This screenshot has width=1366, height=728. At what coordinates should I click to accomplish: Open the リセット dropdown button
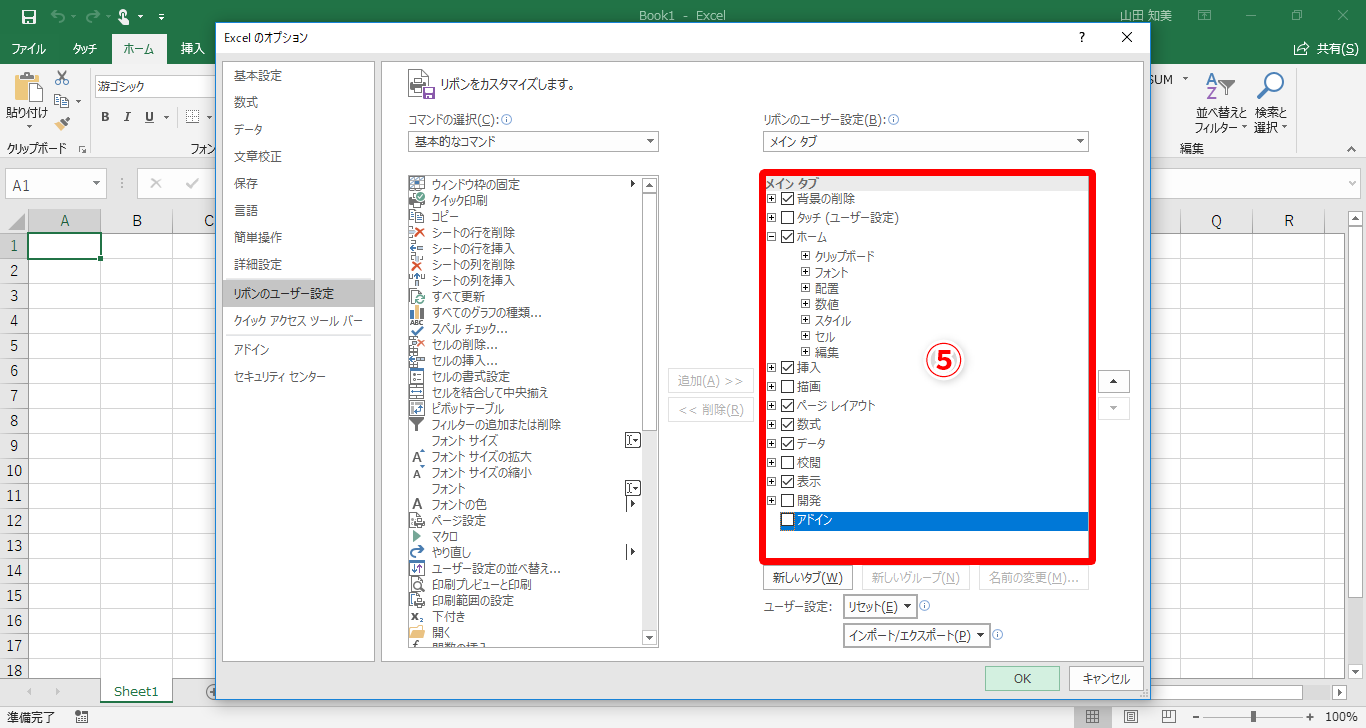point(880,606)
